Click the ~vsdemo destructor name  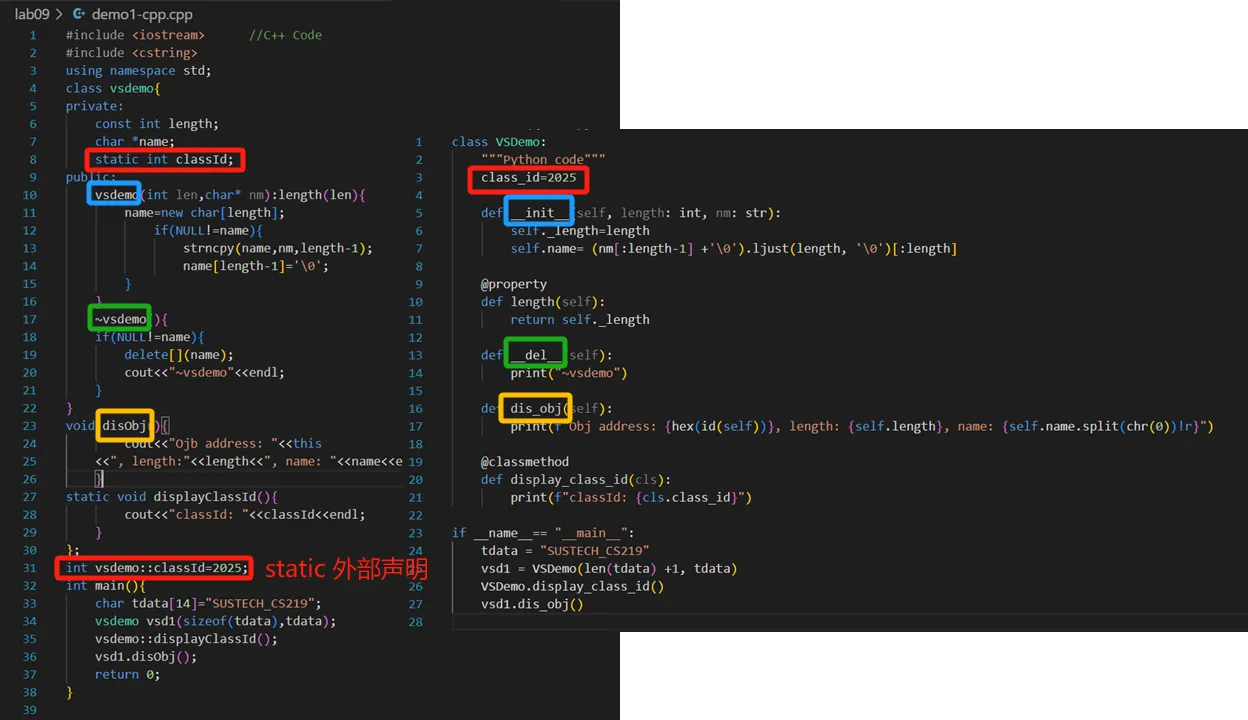coord(121,319)
